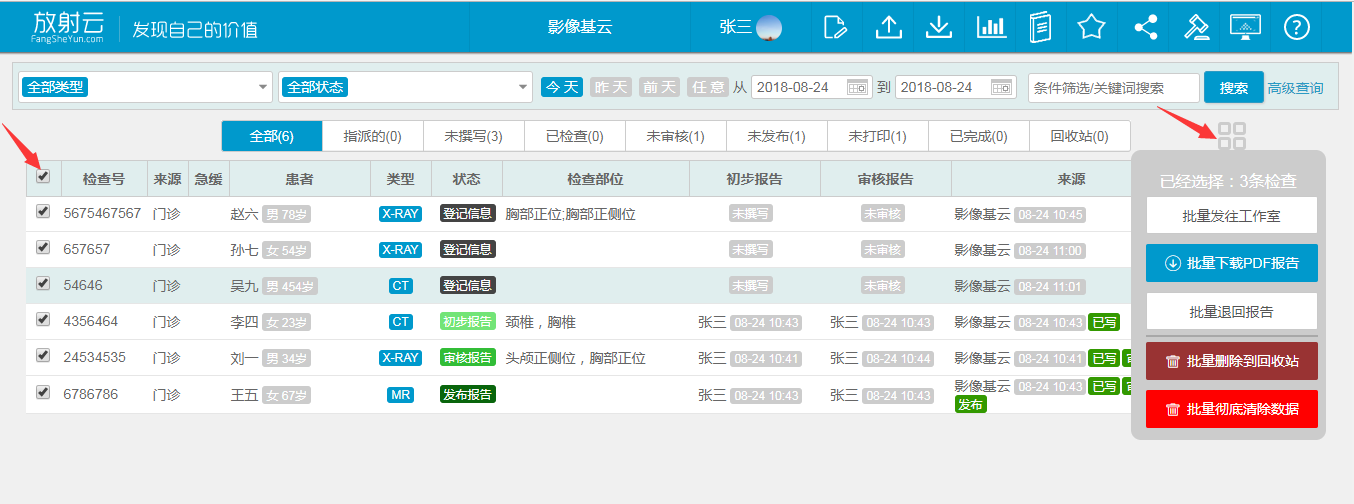Click the keyword search input field
This screenshot has height=504, width=1354.
coord(1113,87)
